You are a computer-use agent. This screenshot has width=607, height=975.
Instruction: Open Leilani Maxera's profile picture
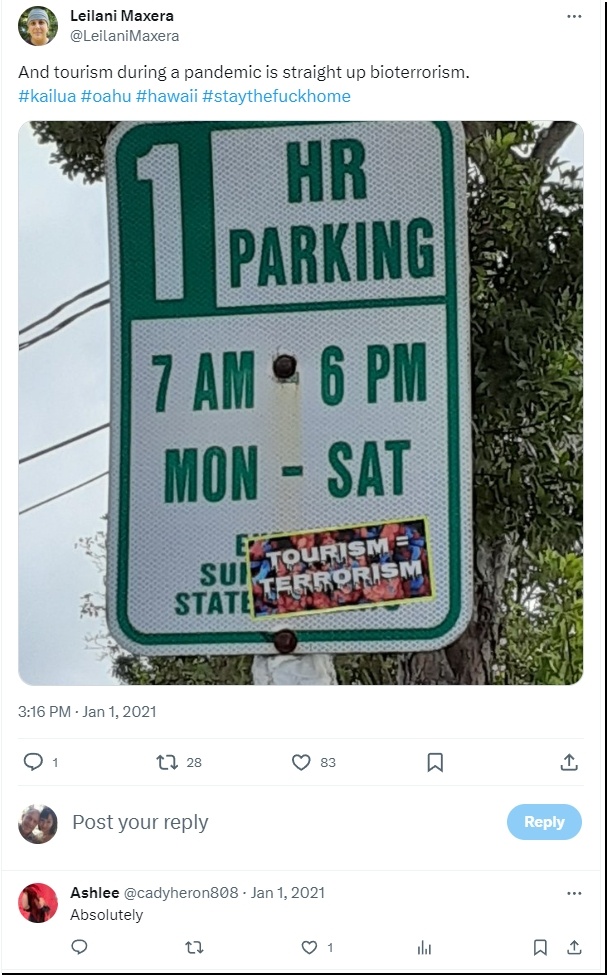pyautogui.click(x=38, y=26)
